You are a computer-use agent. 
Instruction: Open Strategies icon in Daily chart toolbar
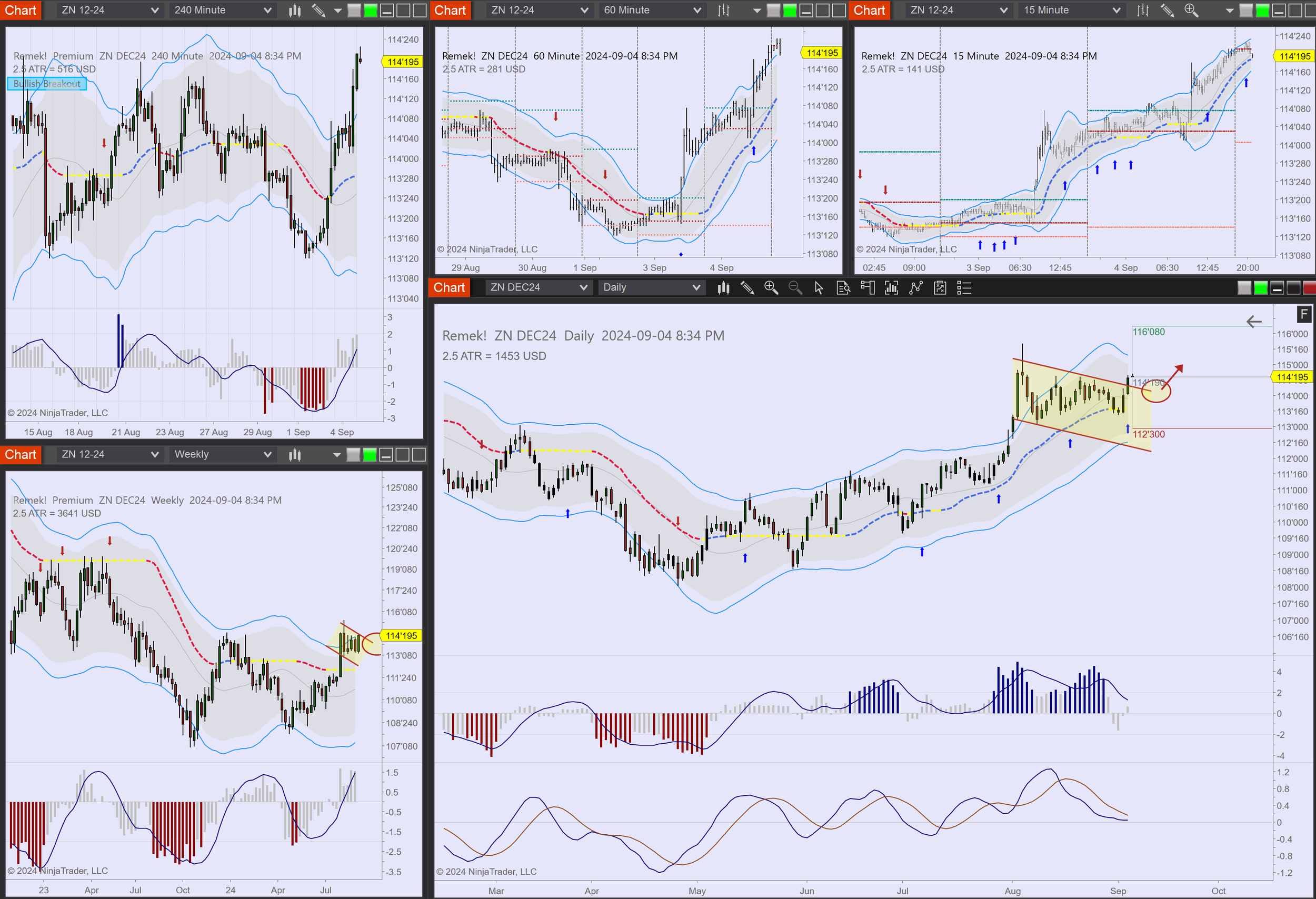point(940,287)
